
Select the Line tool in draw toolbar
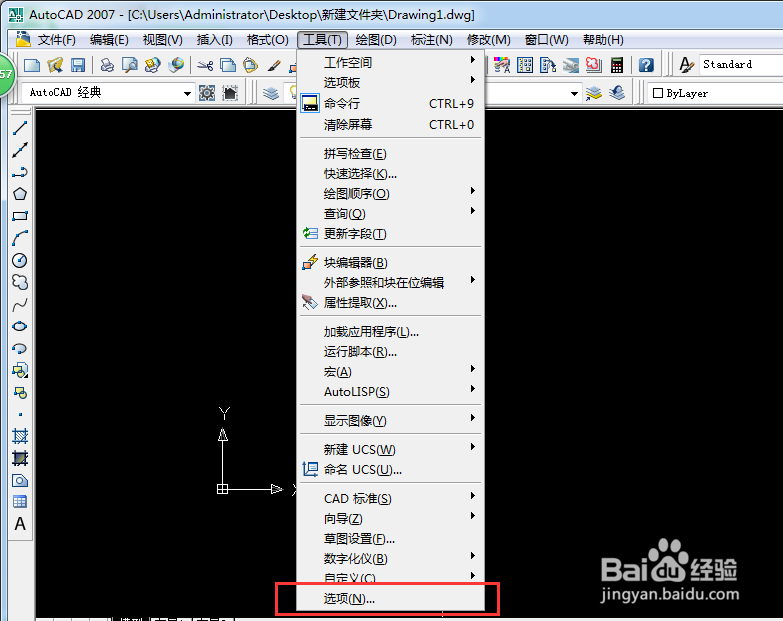tap(20, 128)
